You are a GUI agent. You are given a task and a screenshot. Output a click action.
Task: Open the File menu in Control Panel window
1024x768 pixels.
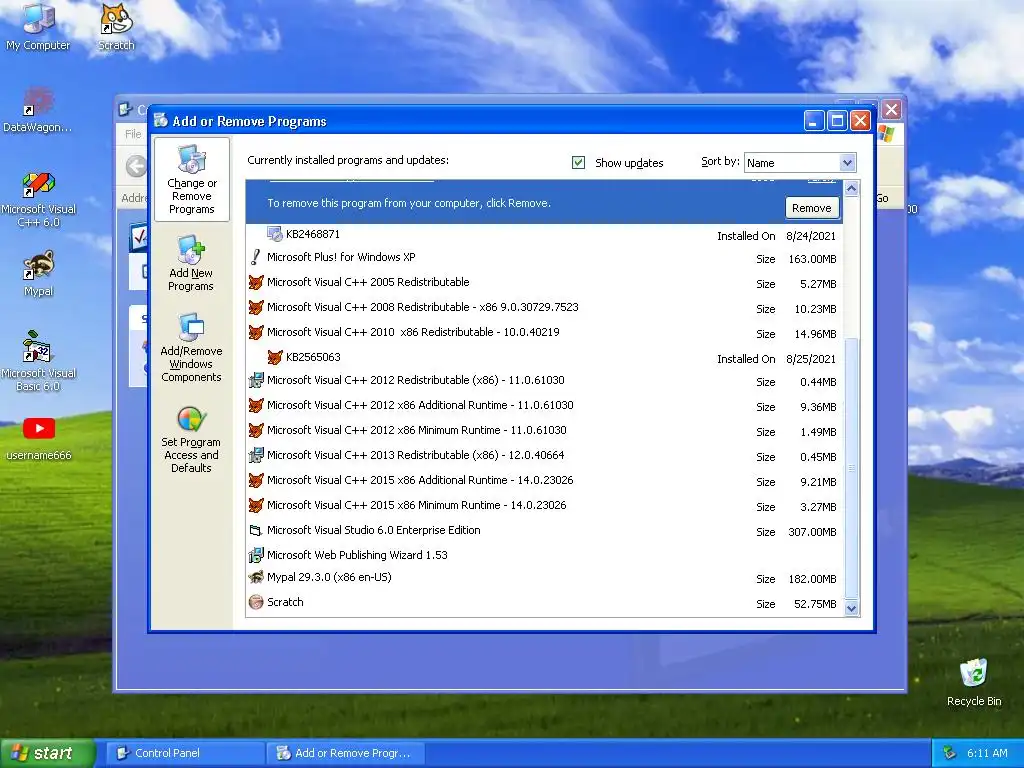click(x=133, y=134)
